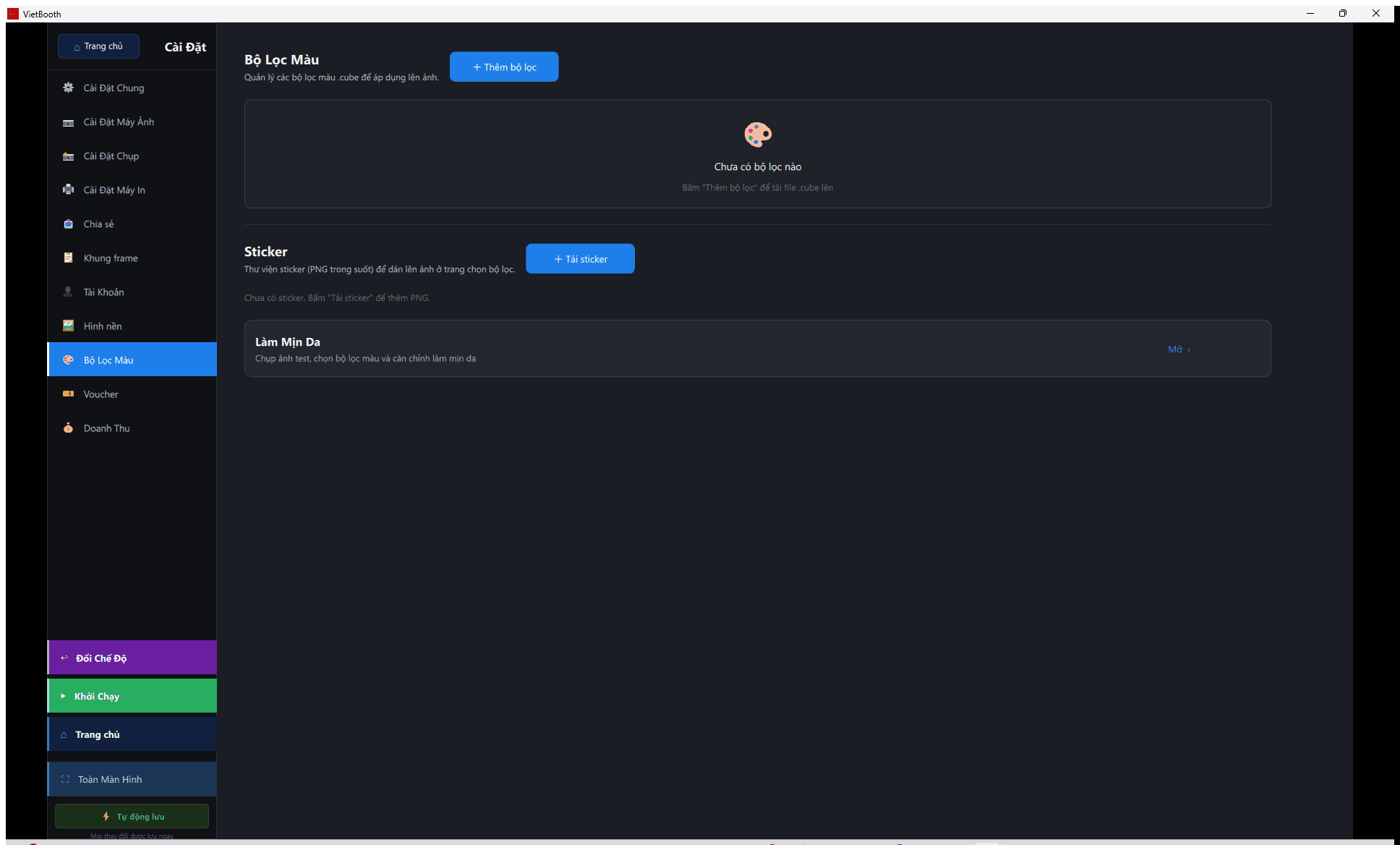The width and height of the screenshot is (1400, 845).
Task: Click the home icon in top Trang chủ button
Action: (77, 47)
